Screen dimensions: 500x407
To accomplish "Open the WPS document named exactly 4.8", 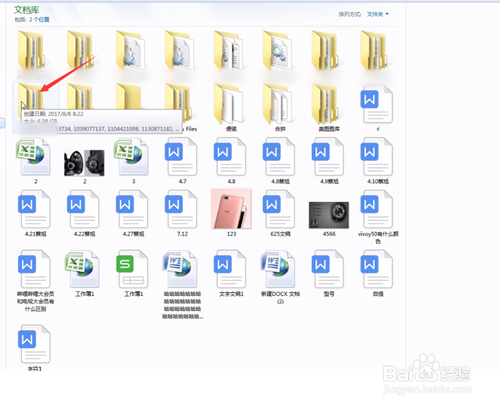I will click(231, 161).
